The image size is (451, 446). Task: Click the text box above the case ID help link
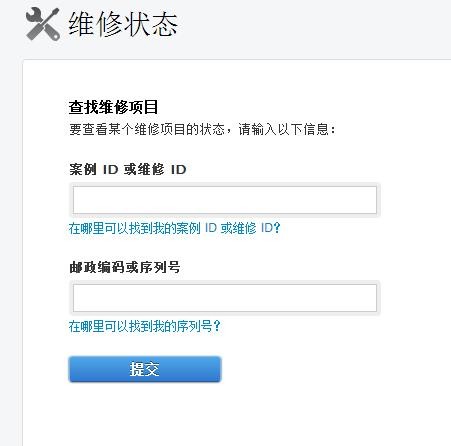(x=225, y=200)
